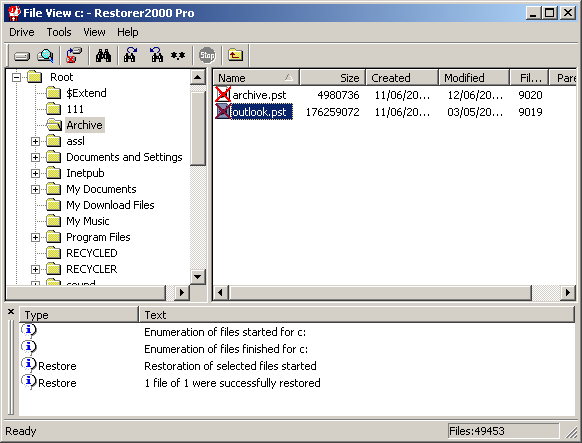The height and width of the screenshot is (443, 582).
Task: Expand the Documents and Settings folder
Action: pos(35,157)
